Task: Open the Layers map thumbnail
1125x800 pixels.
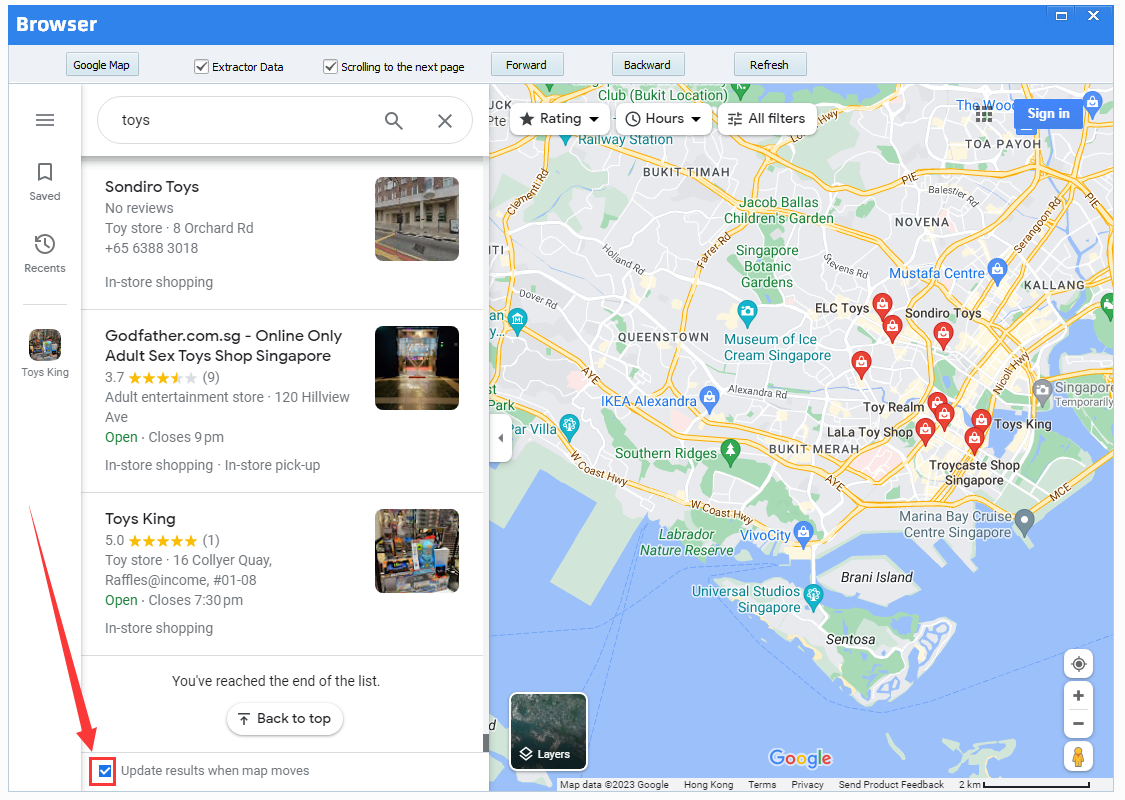Action: point(548,731)
